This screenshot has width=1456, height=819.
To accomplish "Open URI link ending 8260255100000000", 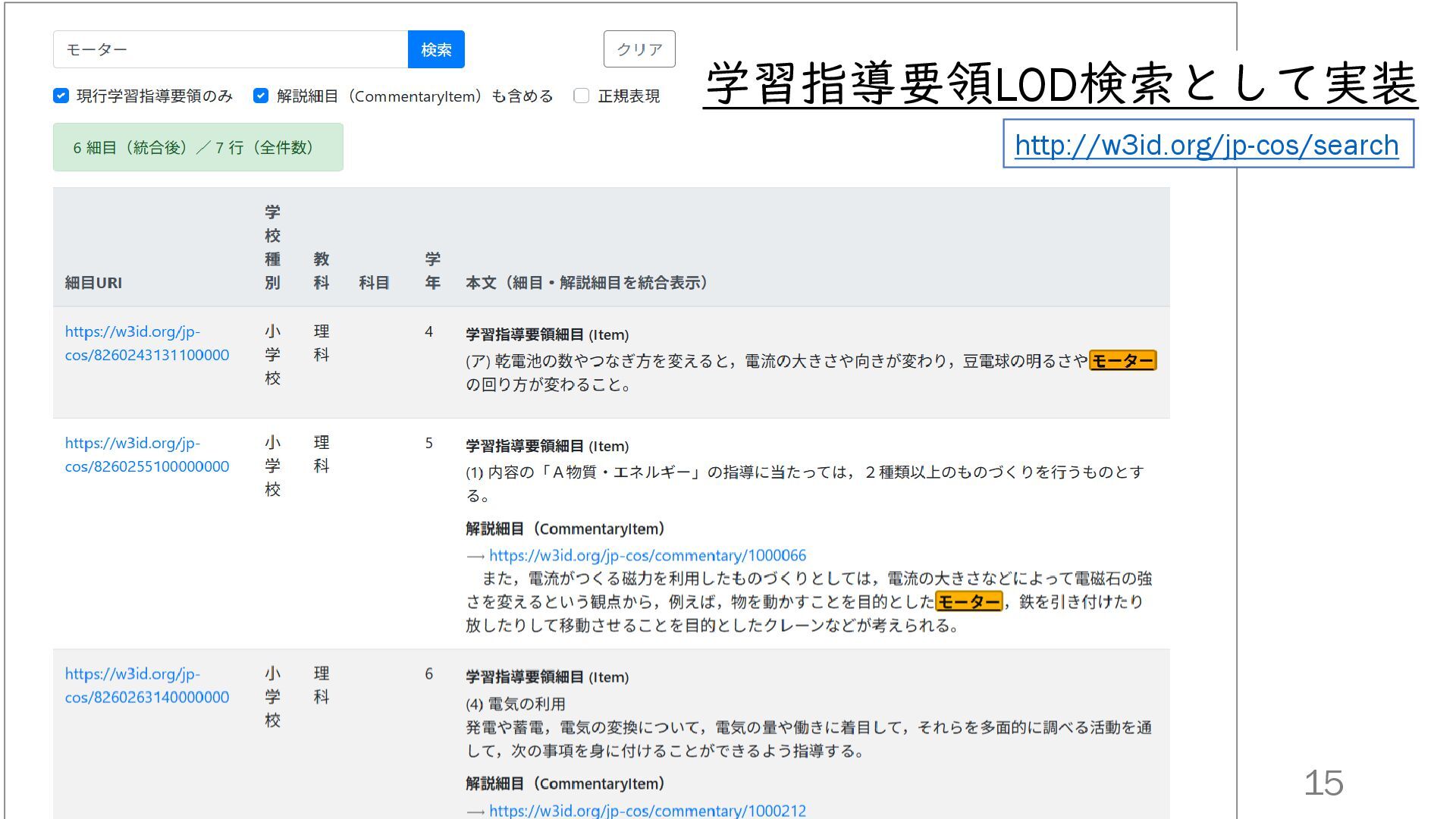I will point(146,454).
